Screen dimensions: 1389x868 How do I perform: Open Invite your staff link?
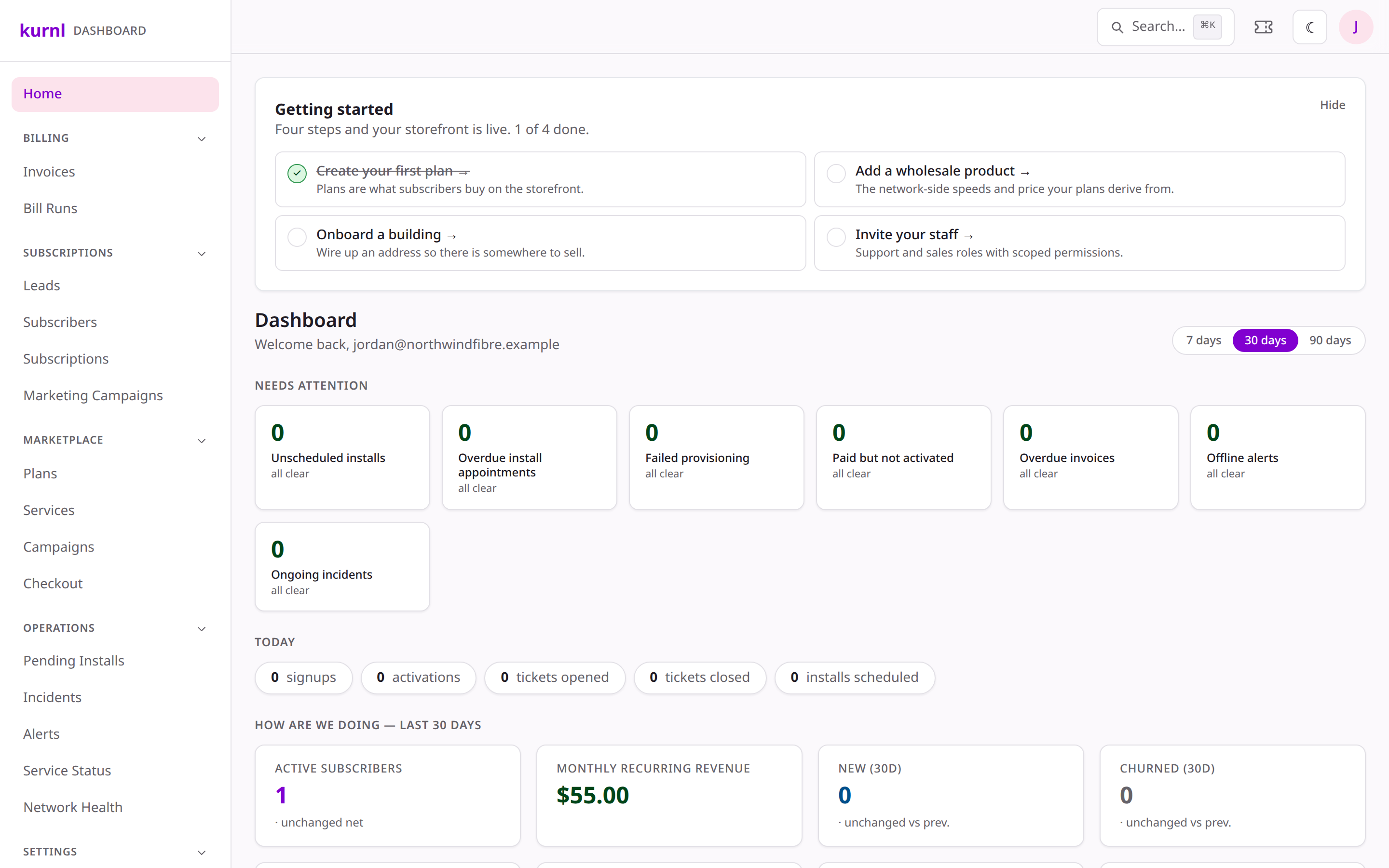pos(914,235)
